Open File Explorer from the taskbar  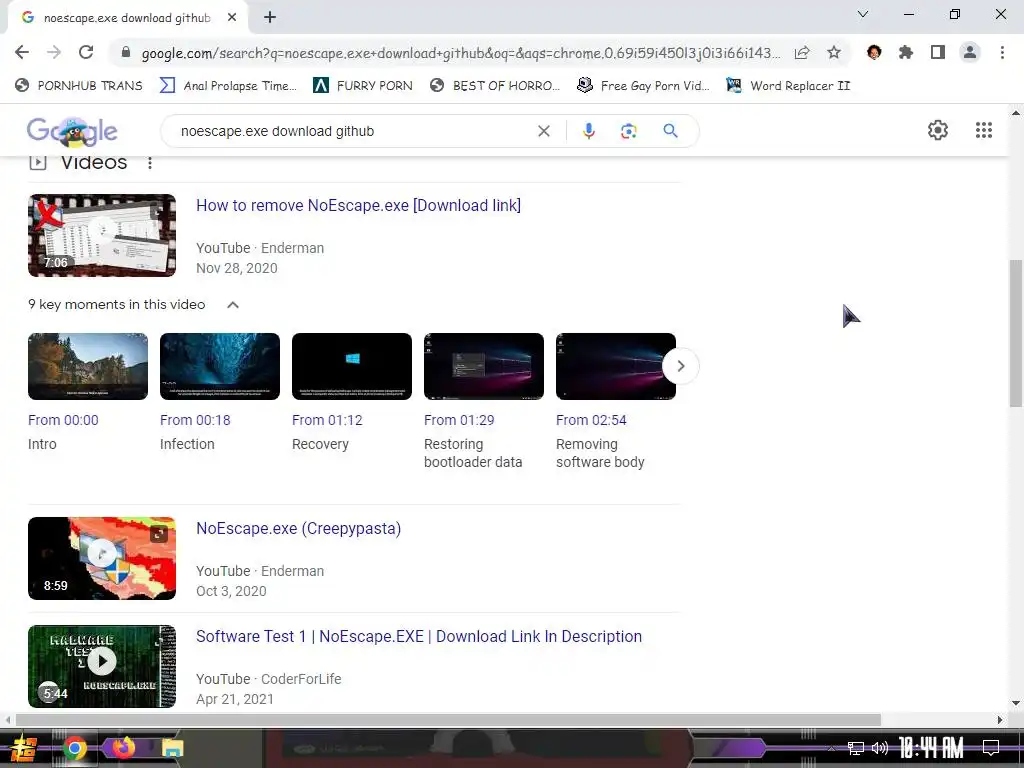[173, 748]
